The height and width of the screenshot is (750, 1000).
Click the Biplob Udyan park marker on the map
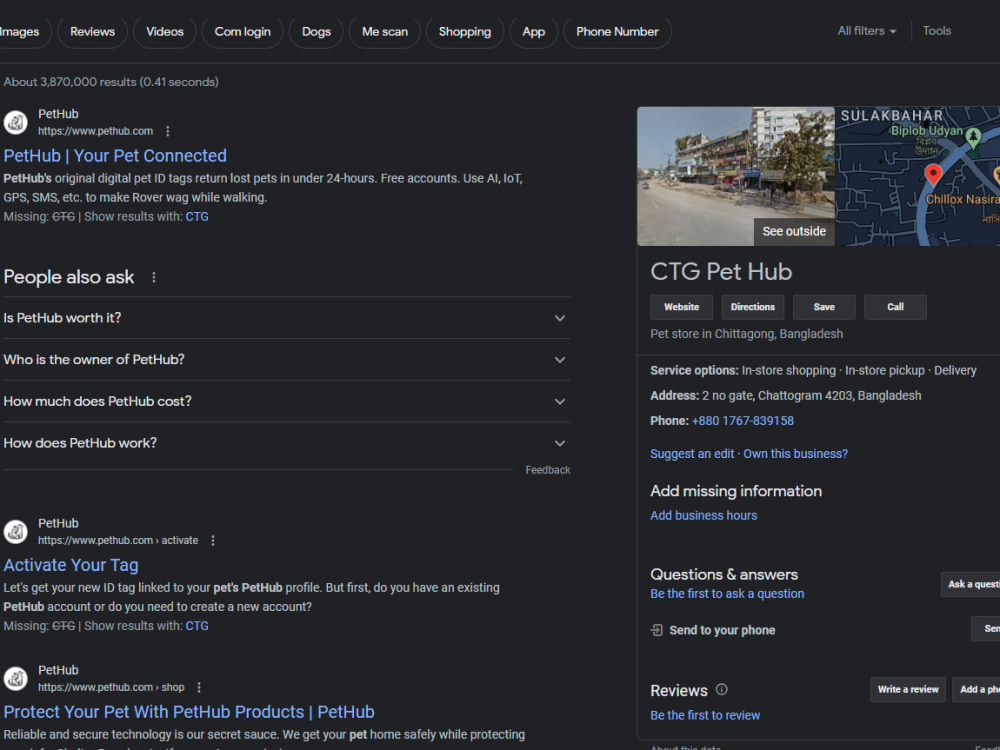tap(973, 136)
